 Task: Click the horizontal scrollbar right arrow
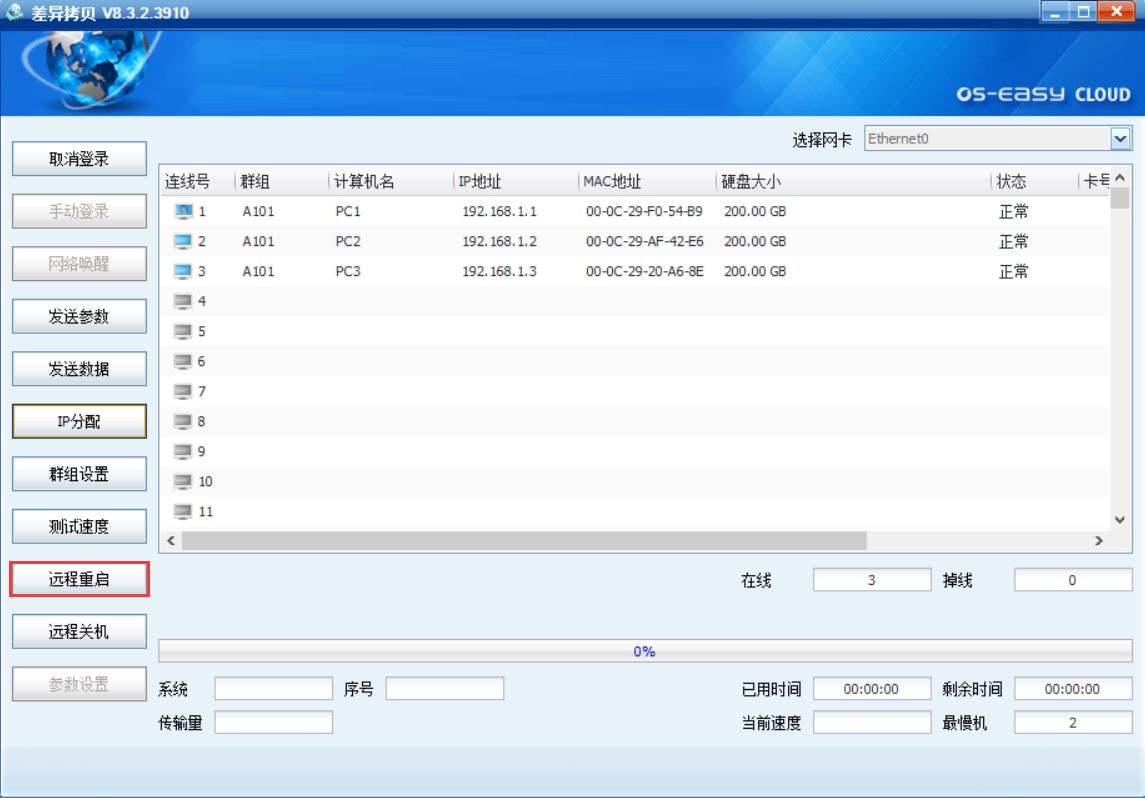(x=1098, y=541)
